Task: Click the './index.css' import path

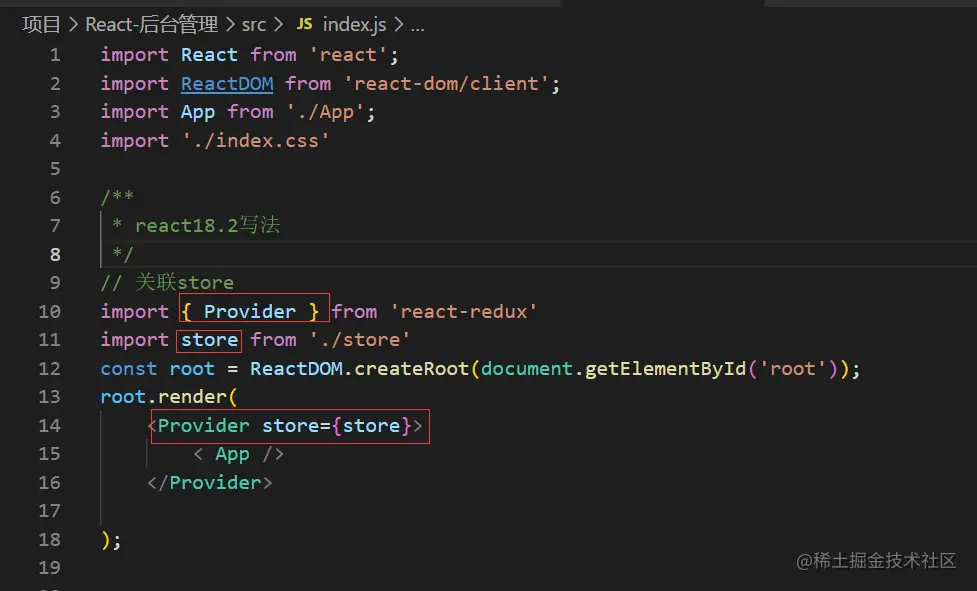Action: pos(255,141)
